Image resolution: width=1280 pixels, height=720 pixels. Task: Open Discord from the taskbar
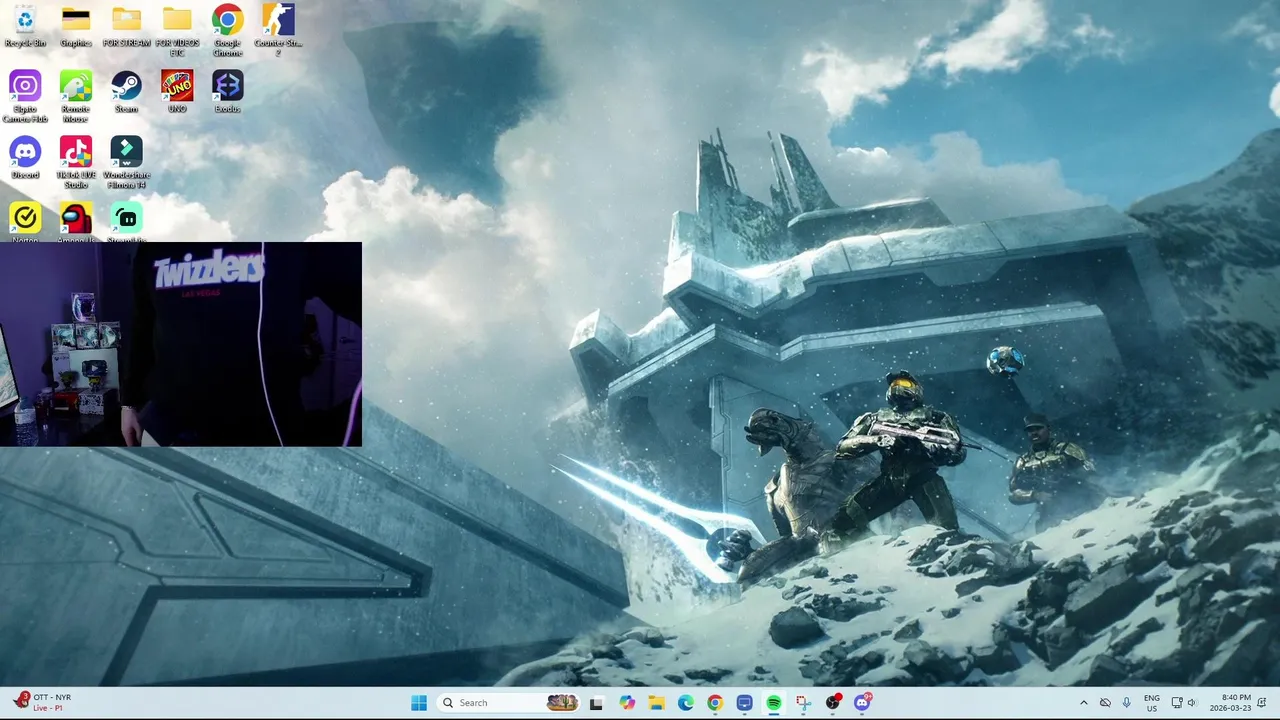coord(862,703)
